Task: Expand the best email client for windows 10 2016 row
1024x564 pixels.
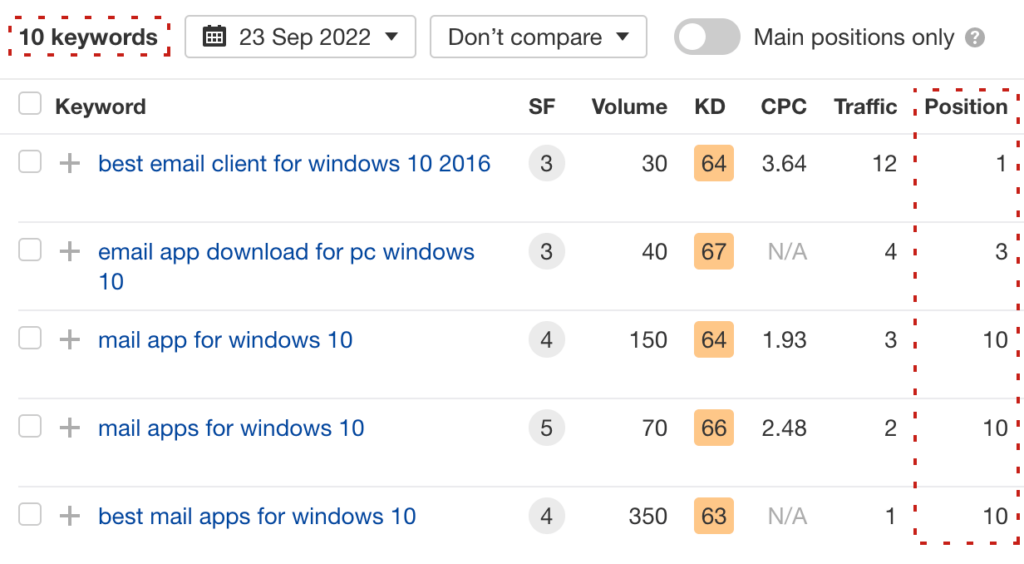Action: (x=69, y=164)
